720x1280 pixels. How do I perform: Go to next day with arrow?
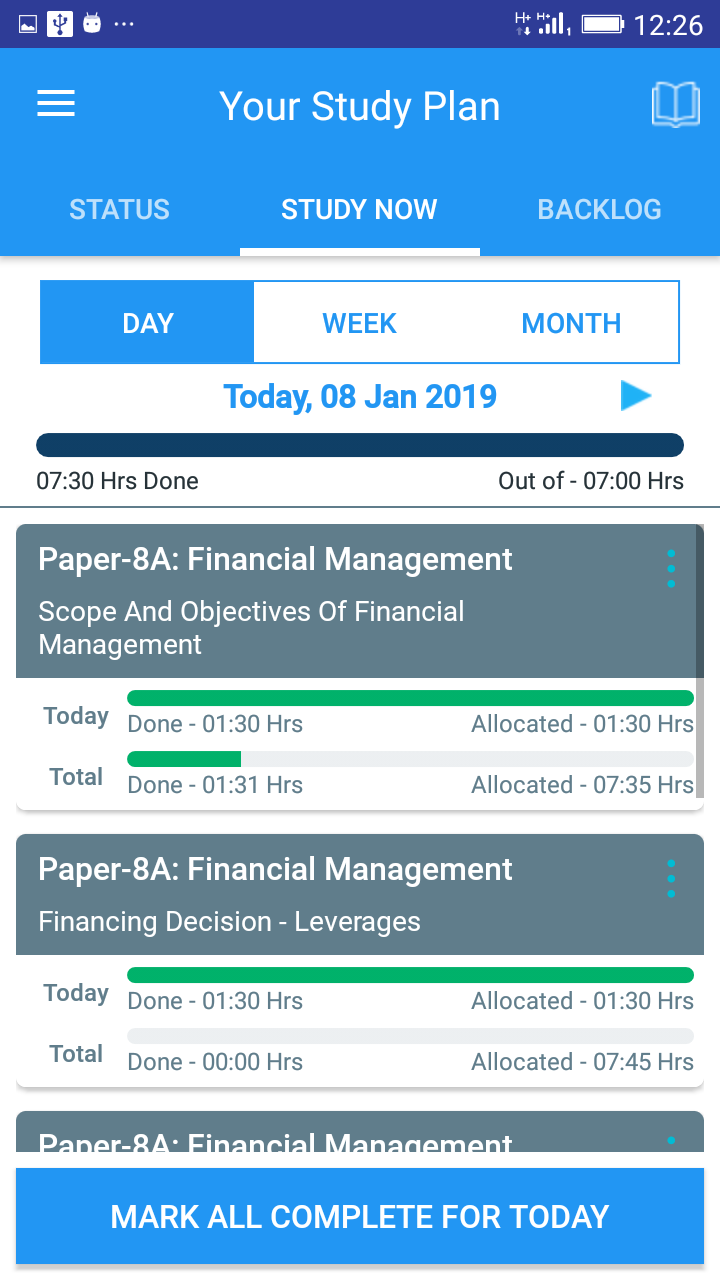(635, 396)
